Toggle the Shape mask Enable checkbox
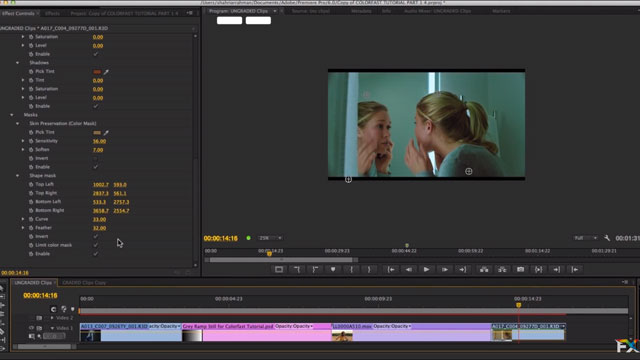Image resolution: width=640 pixels, height=360 pixels. coord(96,254)
